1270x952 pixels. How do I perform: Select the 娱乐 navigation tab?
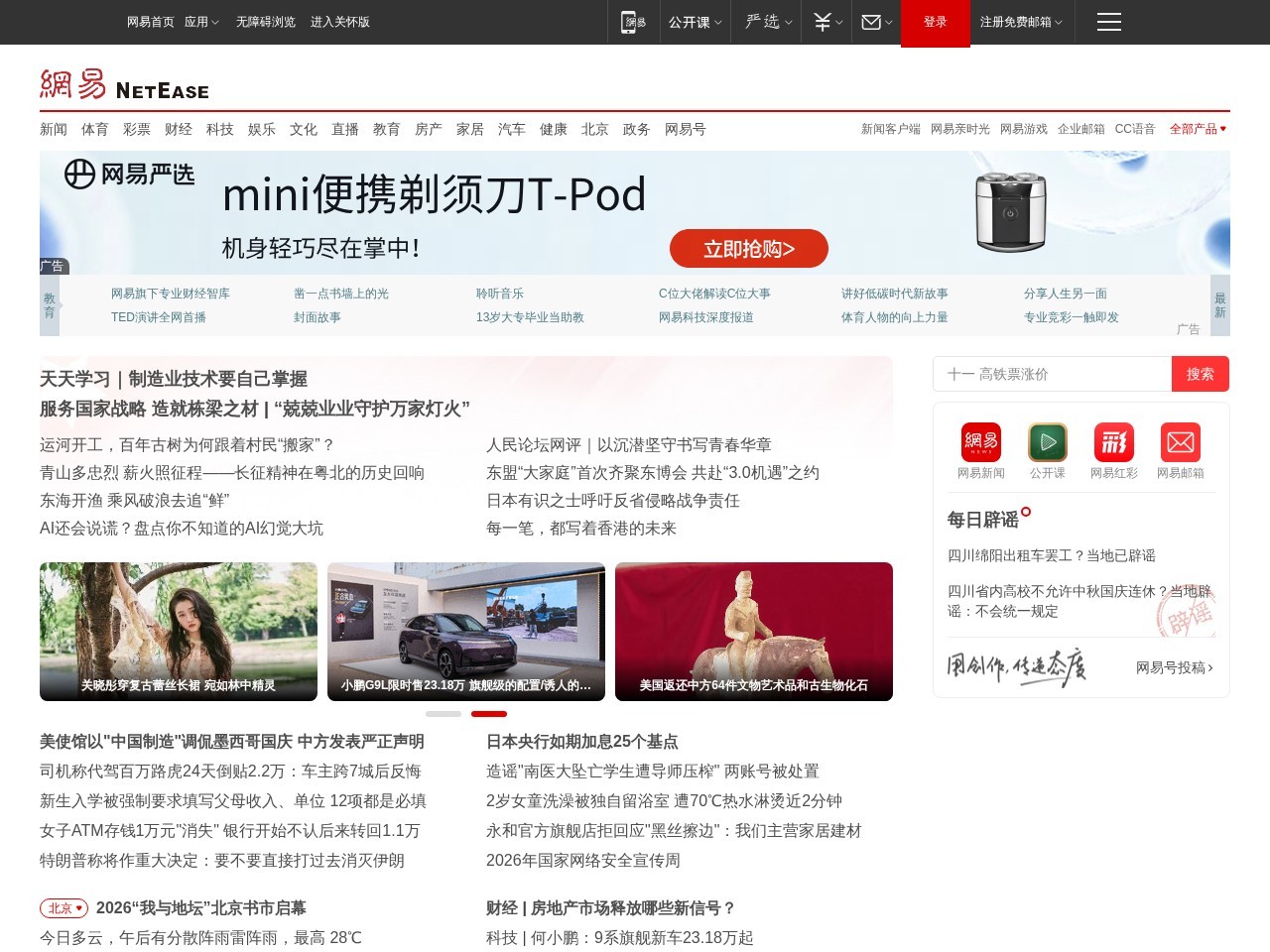[262, 129]
